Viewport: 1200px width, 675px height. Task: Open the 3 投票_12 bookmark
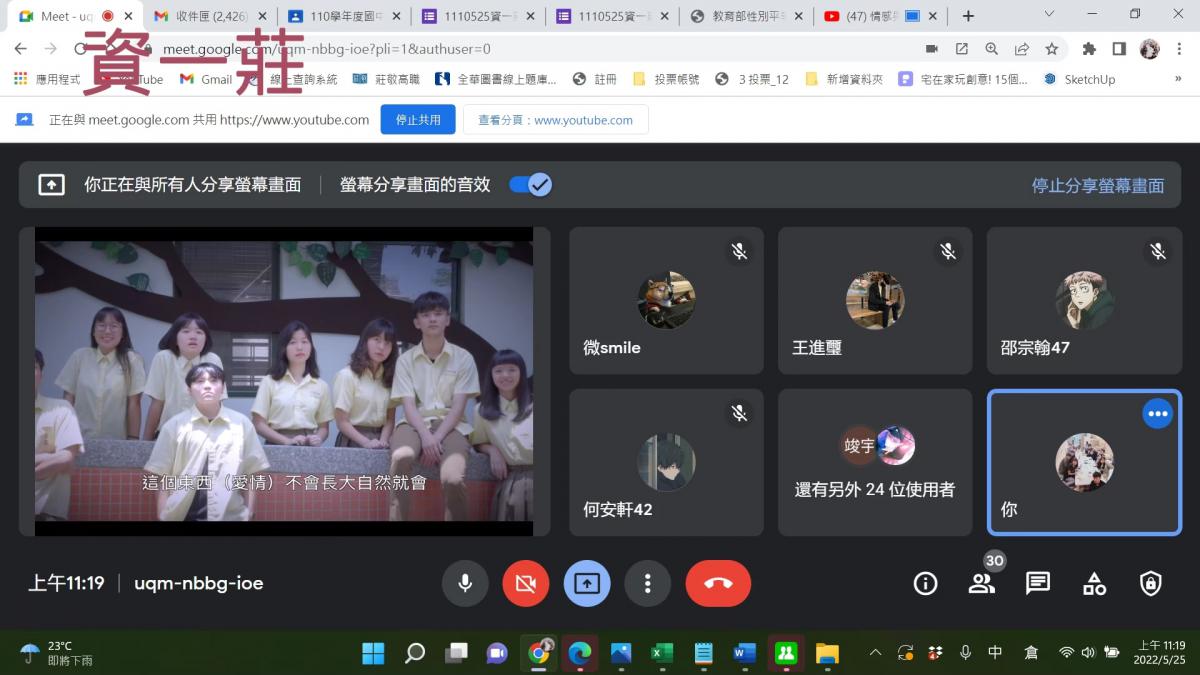pos(752,79)
